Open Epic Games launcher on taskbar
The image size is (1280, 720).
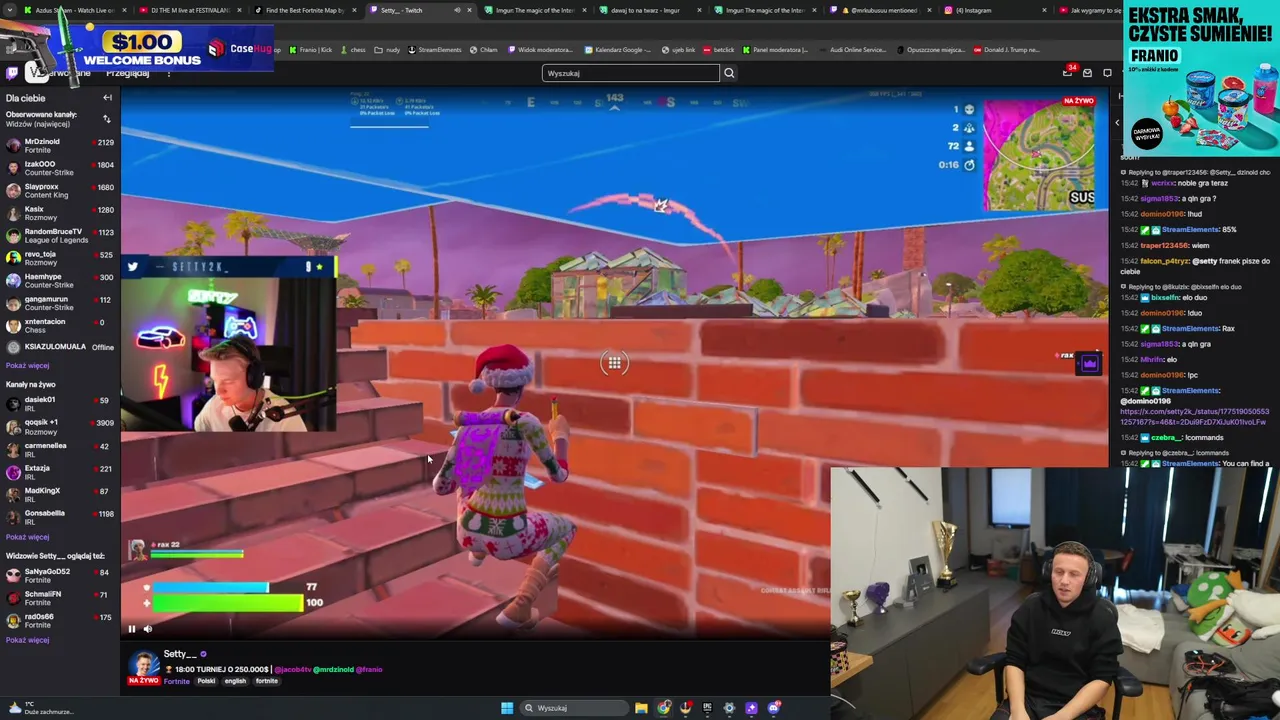click(707, 708)
